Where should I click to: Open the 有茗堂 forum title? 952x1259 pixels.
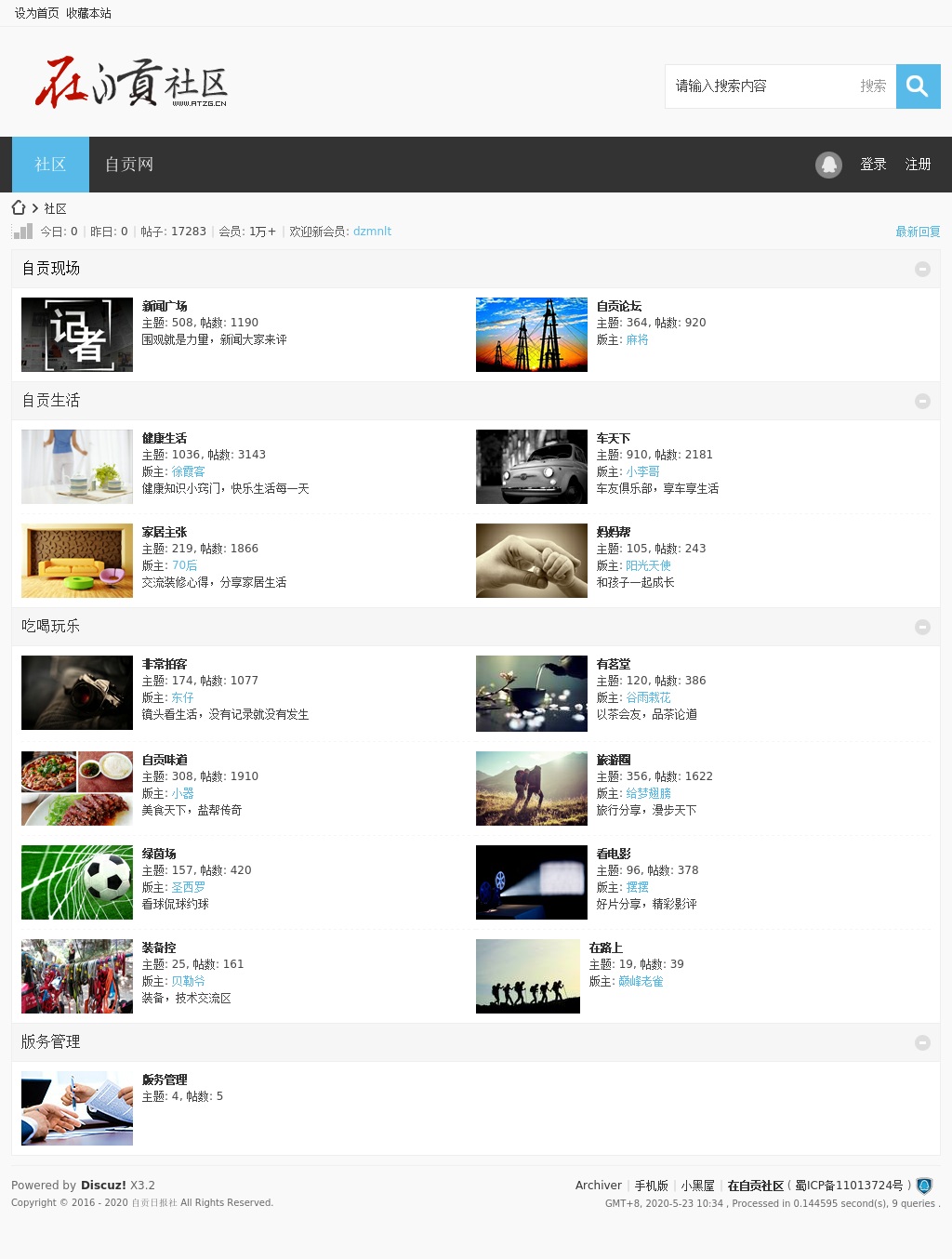[x=614, y=664]
